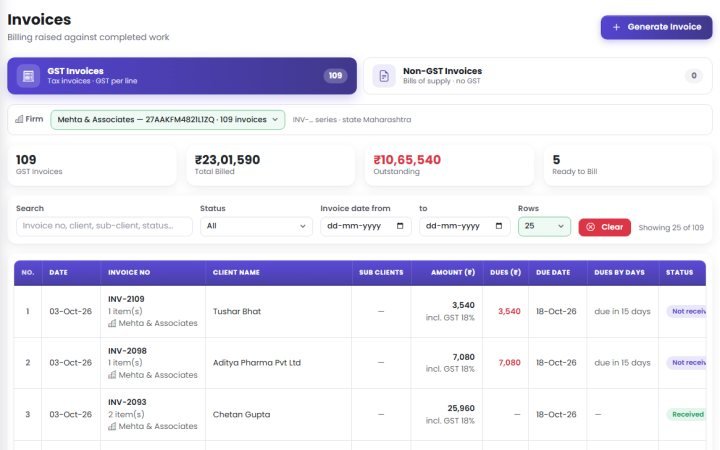This screenshot has width=720, height=450.
Task: Click '2 item(s)' under INV-2093
Action: click(x=126, y=415)
